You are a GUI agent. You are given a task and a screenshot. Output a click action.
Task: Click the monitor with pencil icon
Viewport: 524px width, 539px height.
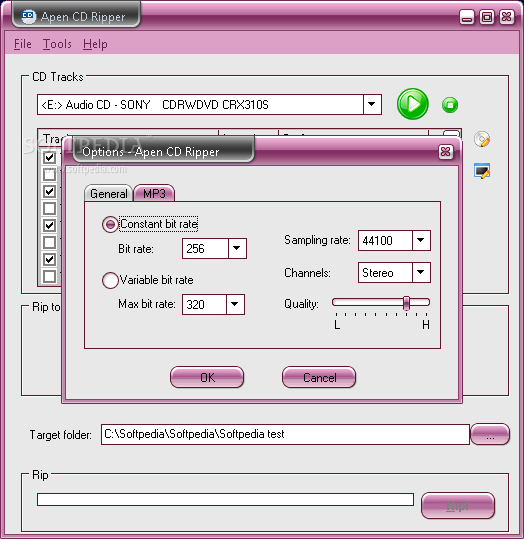pyautogui.click(x=482, y=170)
